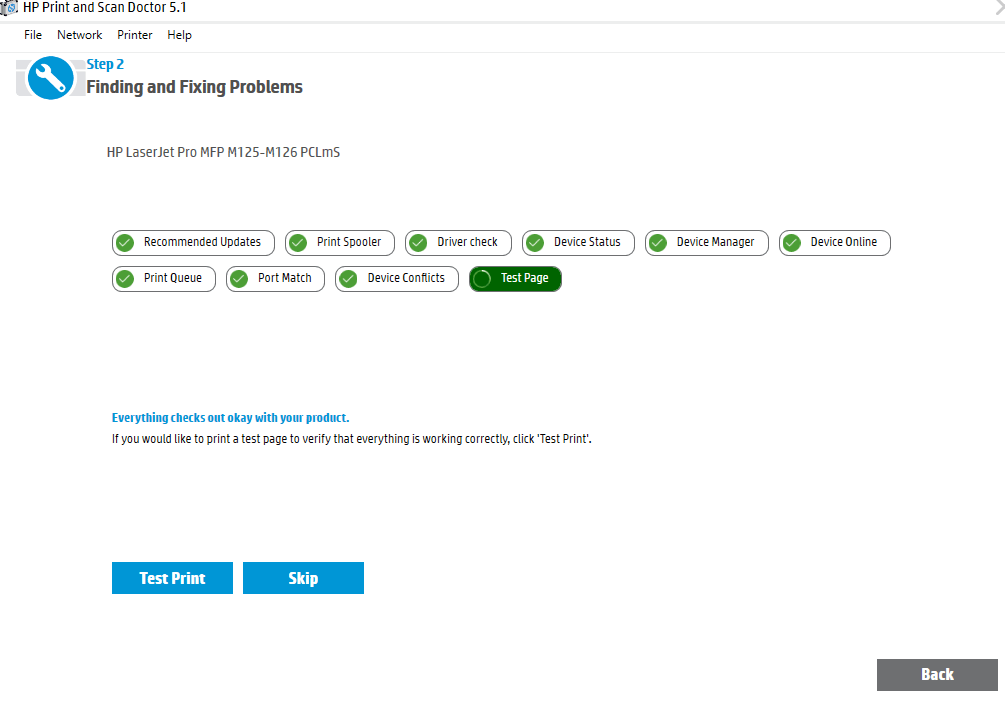Open the Printer menu
The image size is (1005, 711).
click(x=135, y=35)
